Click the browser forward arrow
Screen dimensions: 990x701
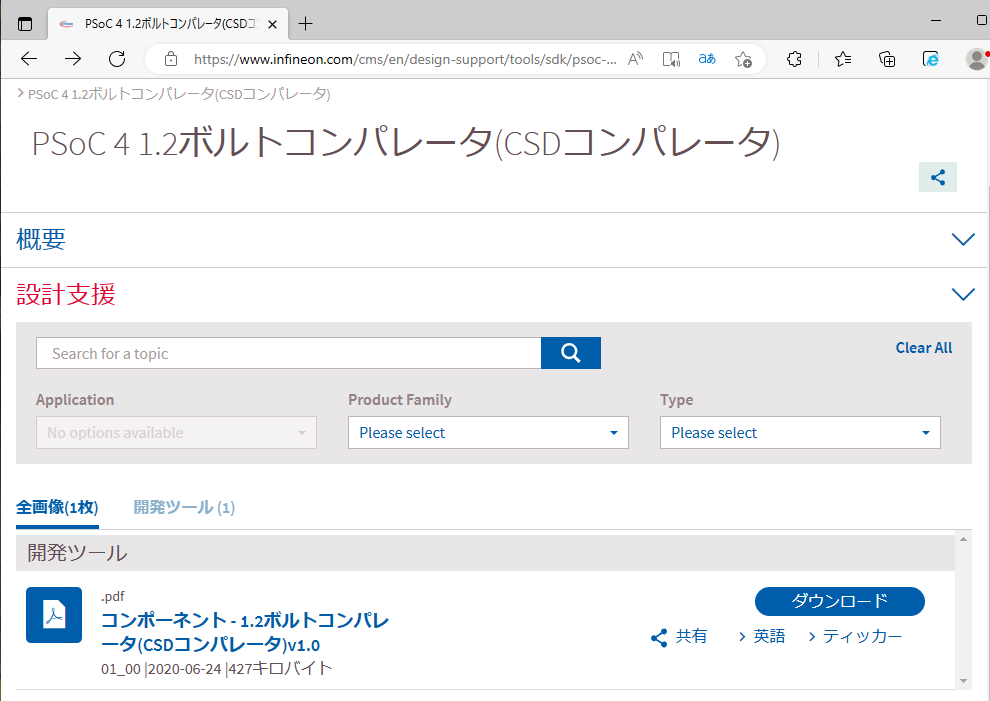(73, 59)
